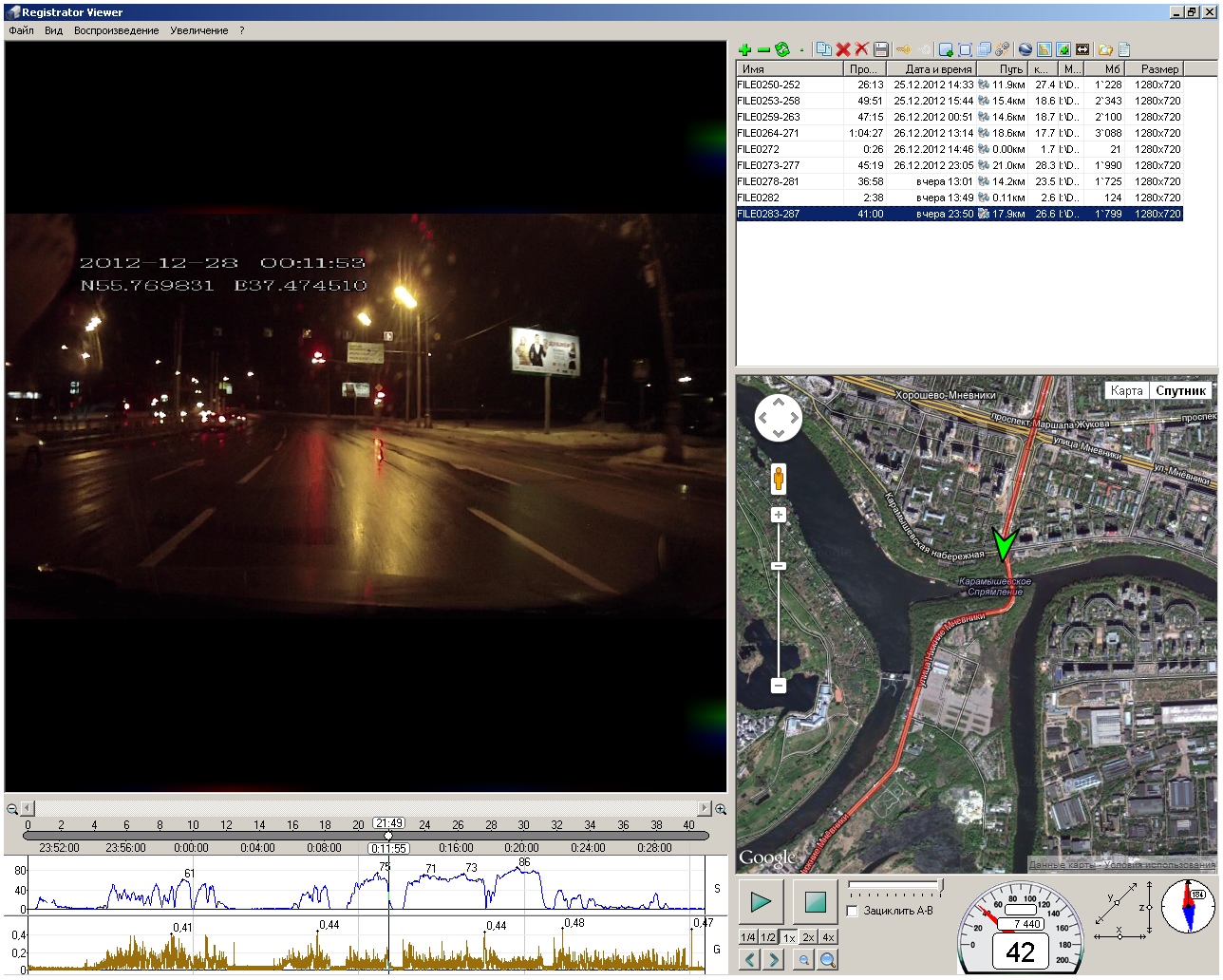Set playback speed to 1x
Image resolution: width=1223 pixels, height=980 pixels.
(788, 937)
